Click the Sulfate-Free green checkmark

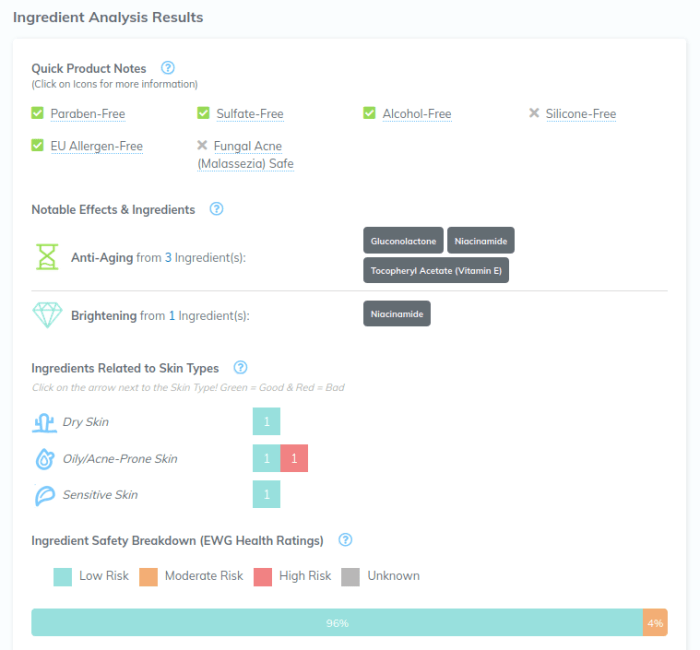204,113
